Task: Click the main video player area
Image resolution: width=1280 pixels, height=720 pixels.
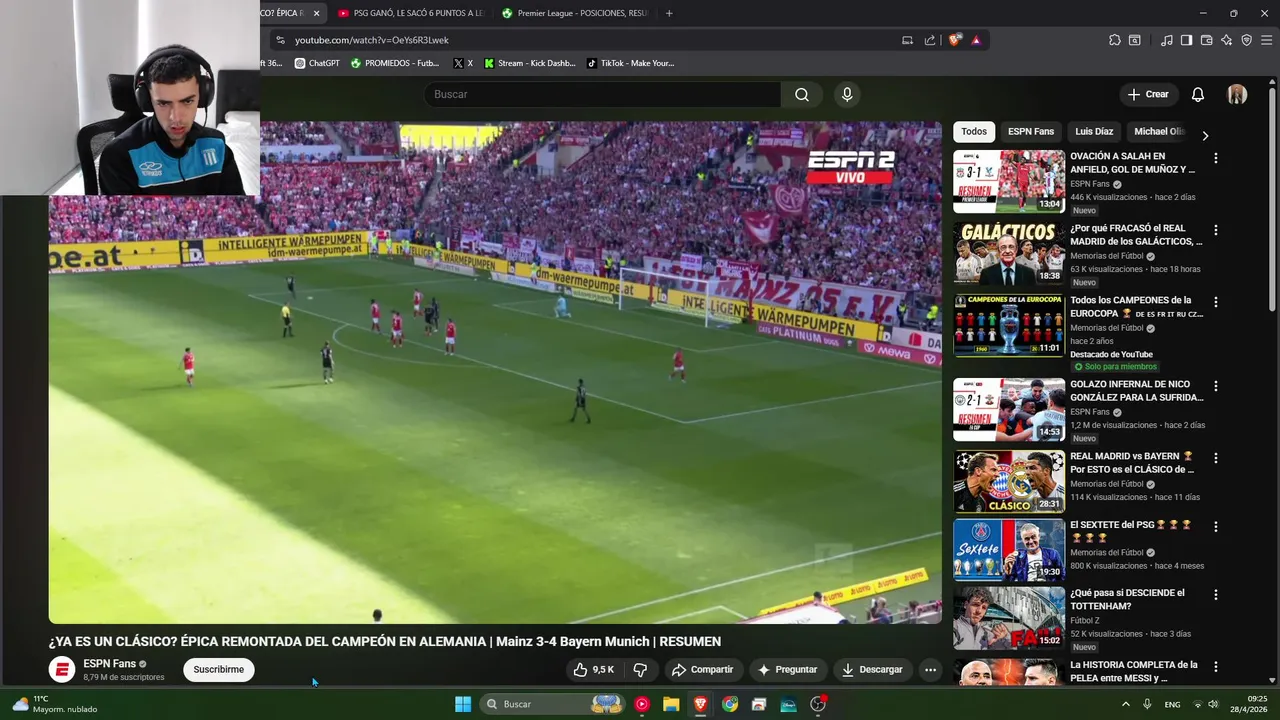Action: click(495, 373)
